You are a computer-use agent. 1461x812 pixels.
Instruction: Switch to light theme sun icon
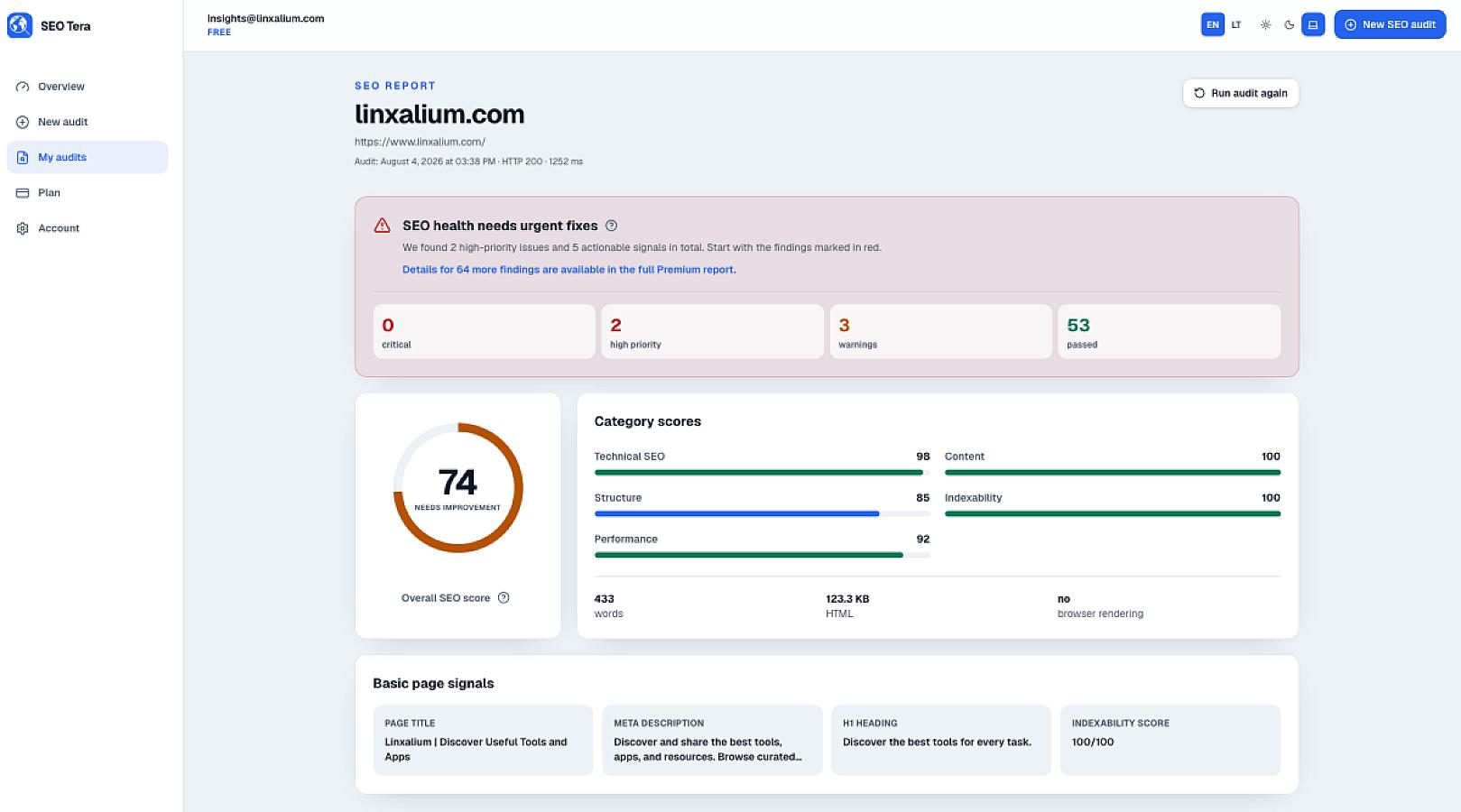pyautogui.click(x=1265, y=25)
